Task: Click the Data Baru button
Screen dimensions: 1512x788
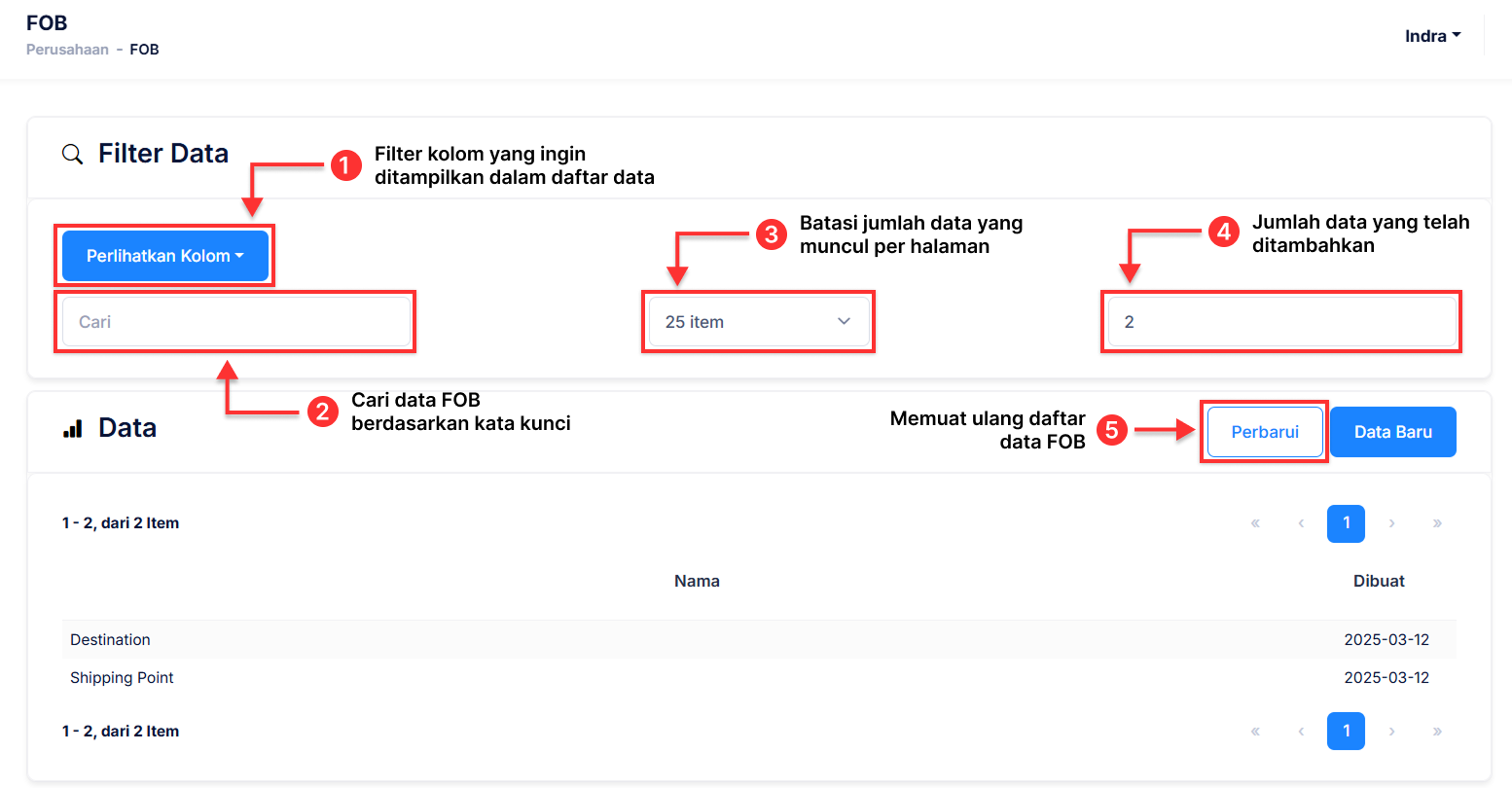Action: coord(1392,432)
